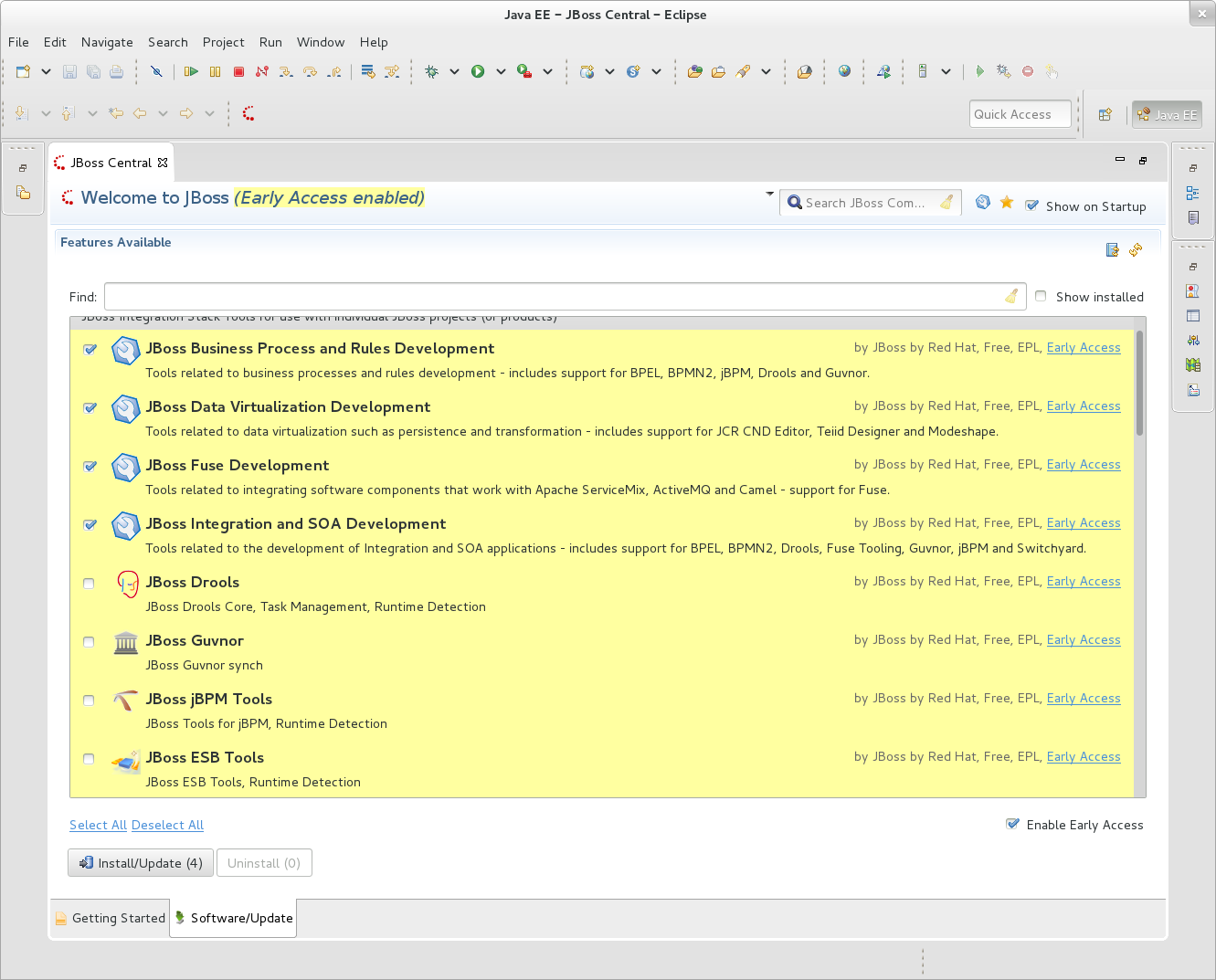Image resolution: width=1216 pixels, height=980 pixels.
Task: Toggle the Show on Startup checkbox
Action: pyautogui.click(x=1032, y=205)
